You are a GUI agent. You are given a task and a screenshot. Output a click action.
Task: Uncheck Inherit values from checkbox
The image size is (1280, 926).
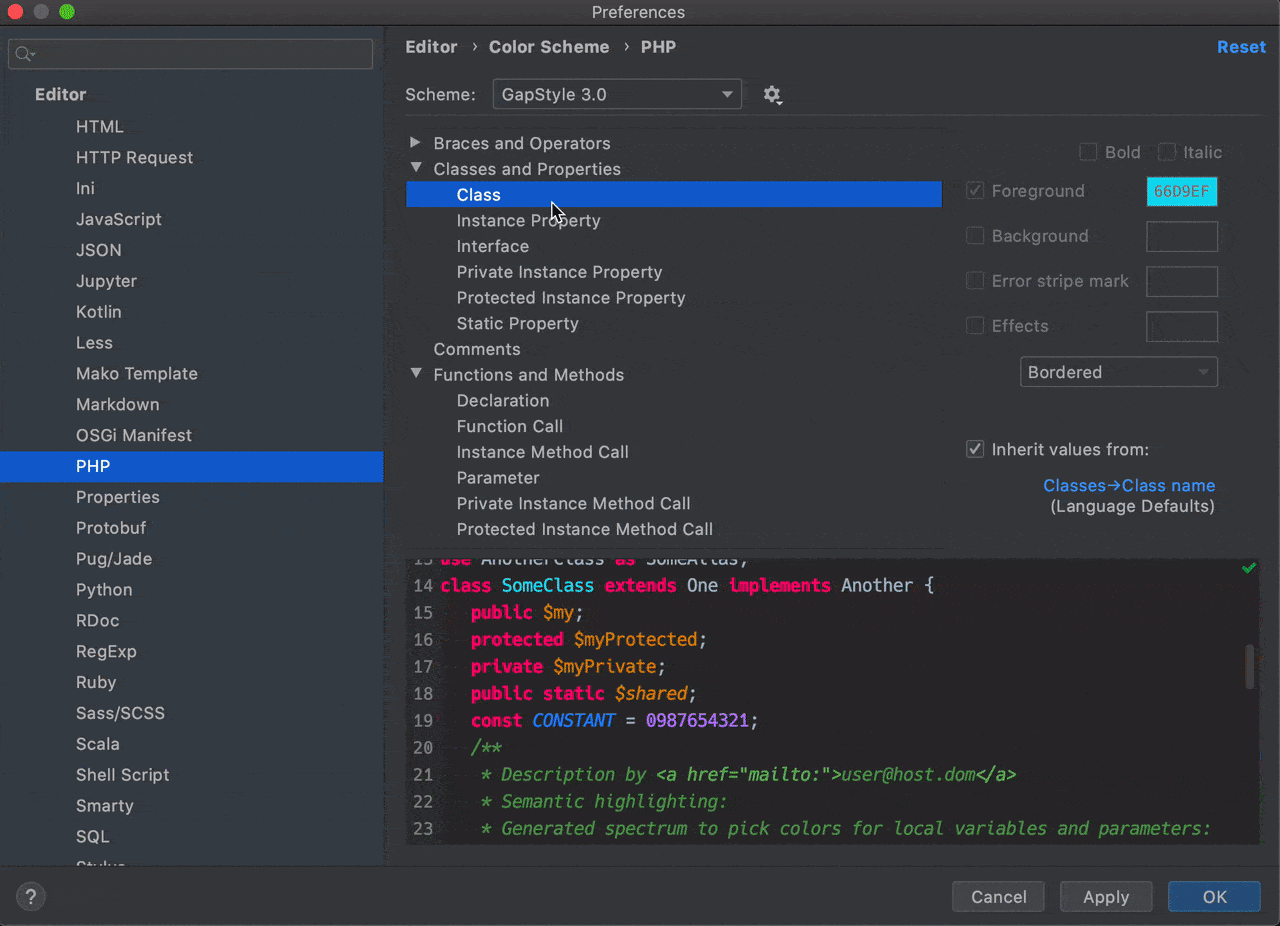(975, 449)
